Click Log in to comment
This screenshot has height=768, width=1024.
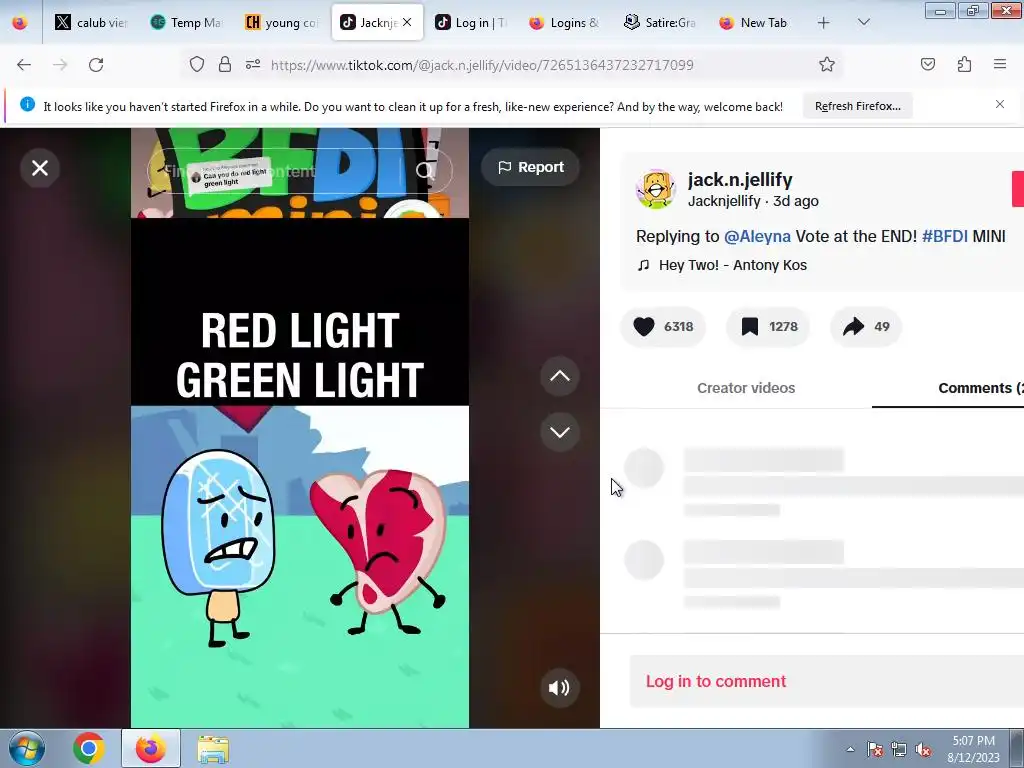[716, 681]
